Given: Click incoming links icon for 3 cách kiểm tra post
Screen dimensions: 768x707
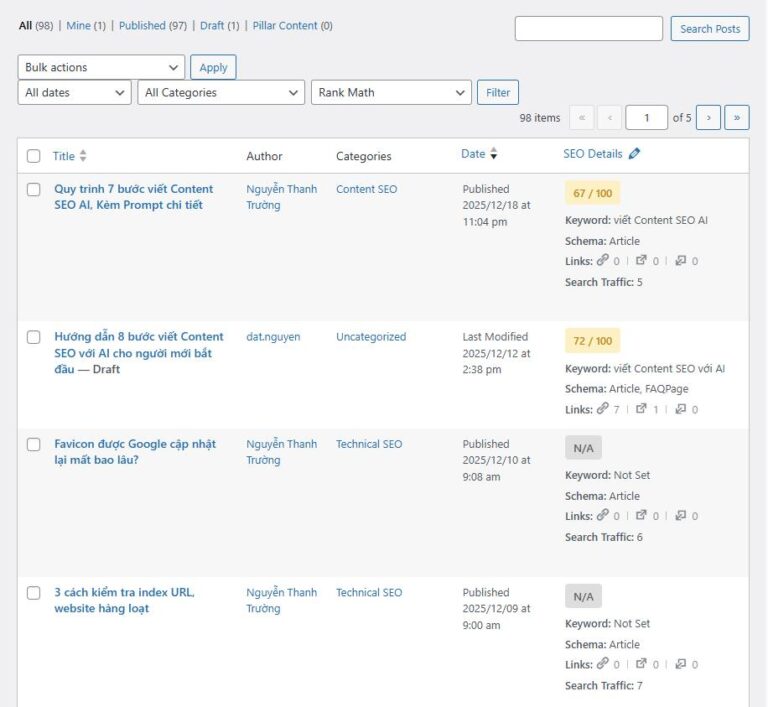Looking at the screenshot, I should point(681,664).
